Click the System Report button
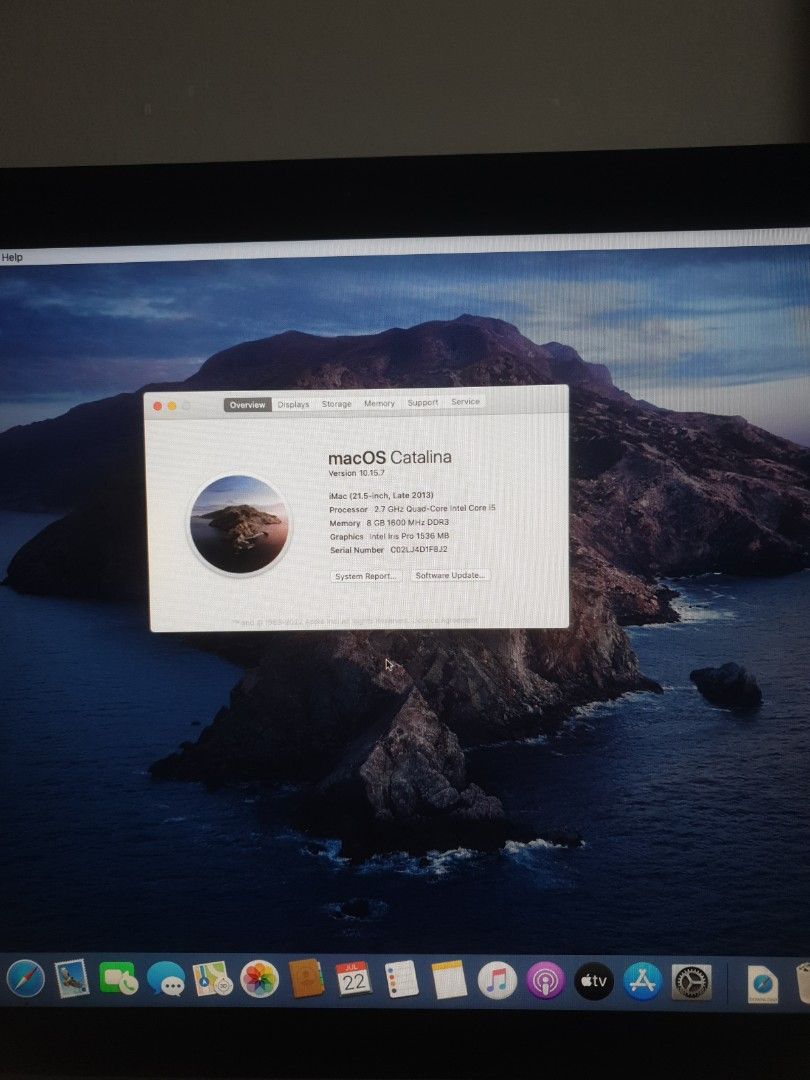 365,576
